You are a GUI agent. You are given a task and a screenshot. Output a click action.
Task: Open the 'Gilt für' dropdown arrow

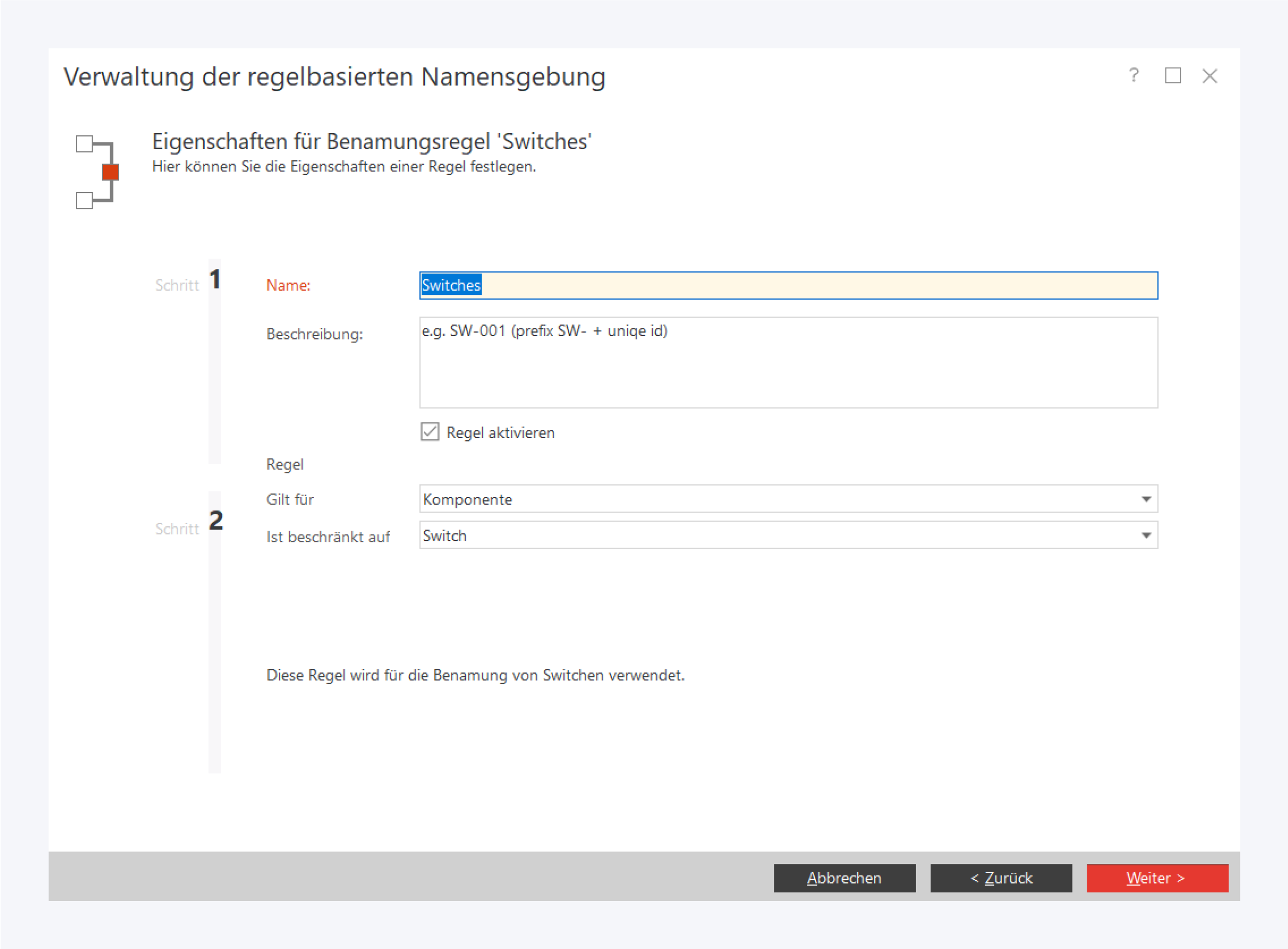(x=1146, y=499)
